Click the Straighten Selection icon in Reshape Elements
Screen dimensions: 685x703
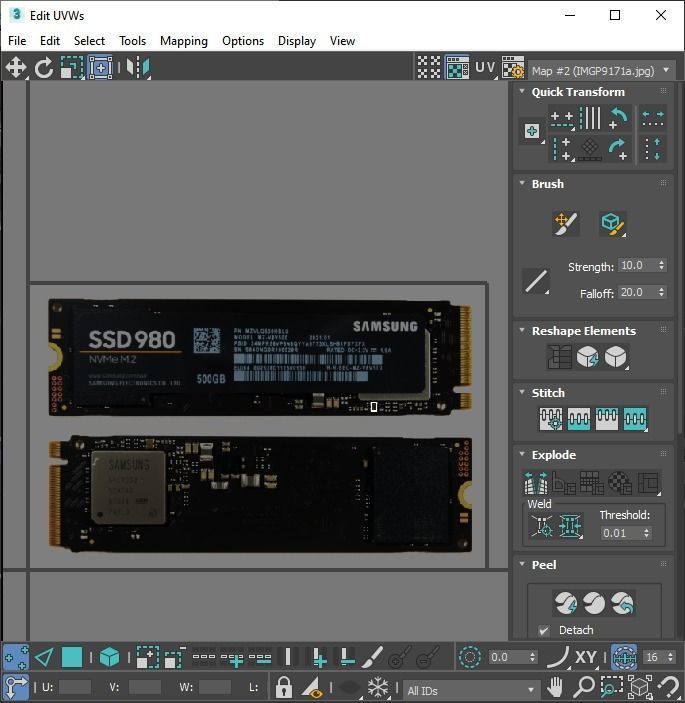(x=559, y=357)
